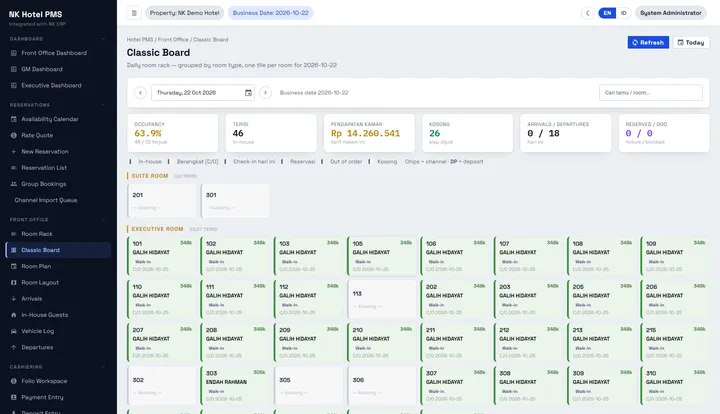
Task: Open Room Rack menu item
Action: click(58, 234)
